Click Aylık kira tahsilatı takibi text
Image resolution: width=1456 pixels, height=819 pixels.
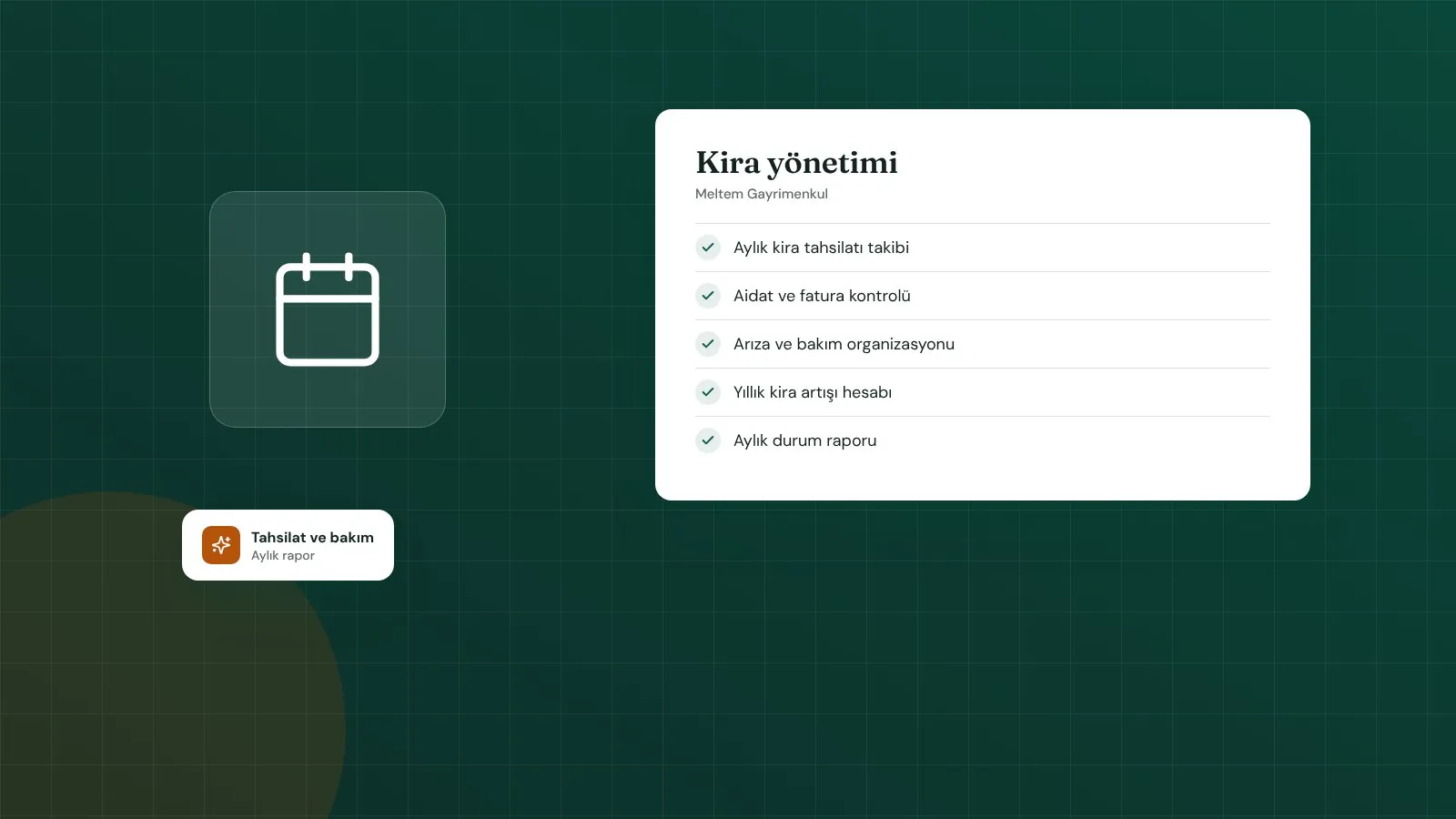click(x=821, y=248)
